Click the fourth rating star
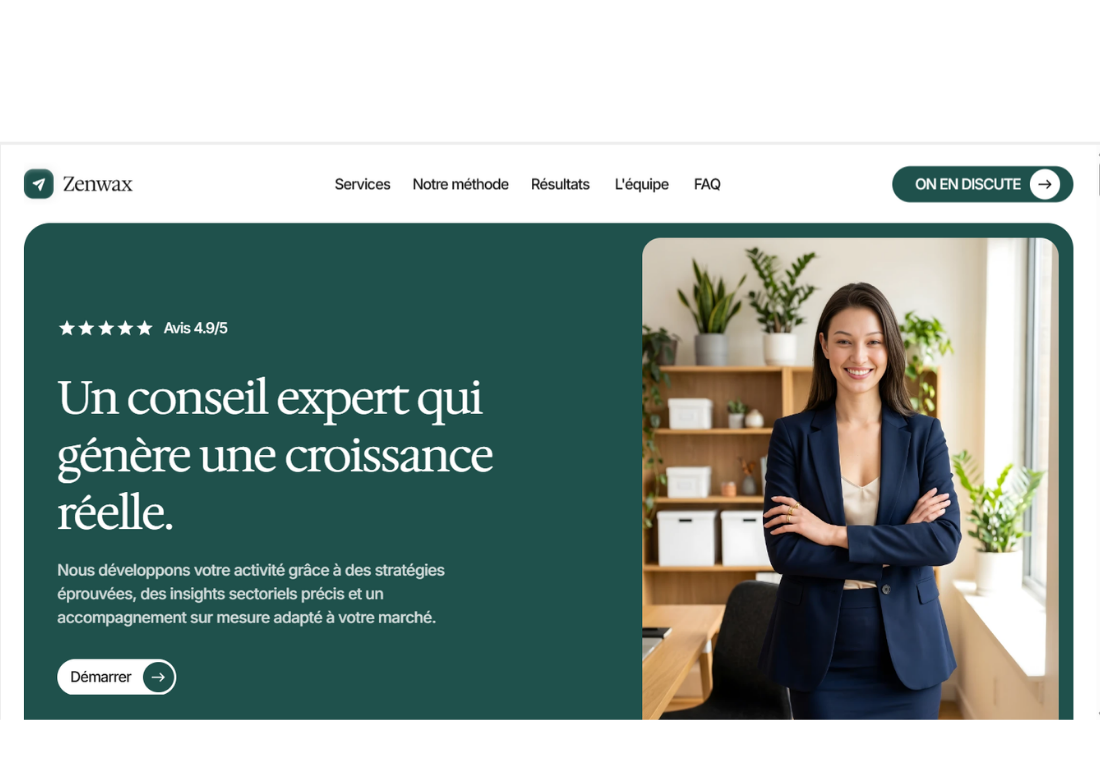1100x768 pixels. [126, 328]
